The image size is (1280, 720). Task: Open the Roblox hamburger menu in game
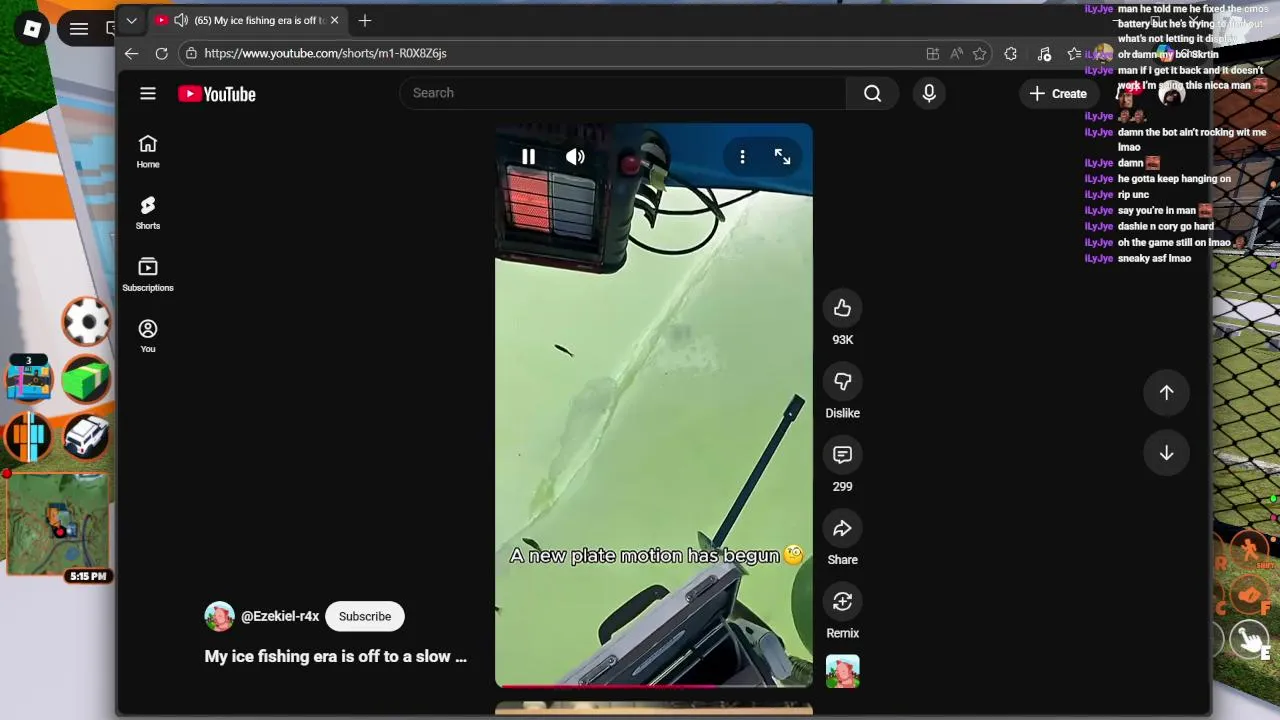pyautogui.click(x=79, y=29)
